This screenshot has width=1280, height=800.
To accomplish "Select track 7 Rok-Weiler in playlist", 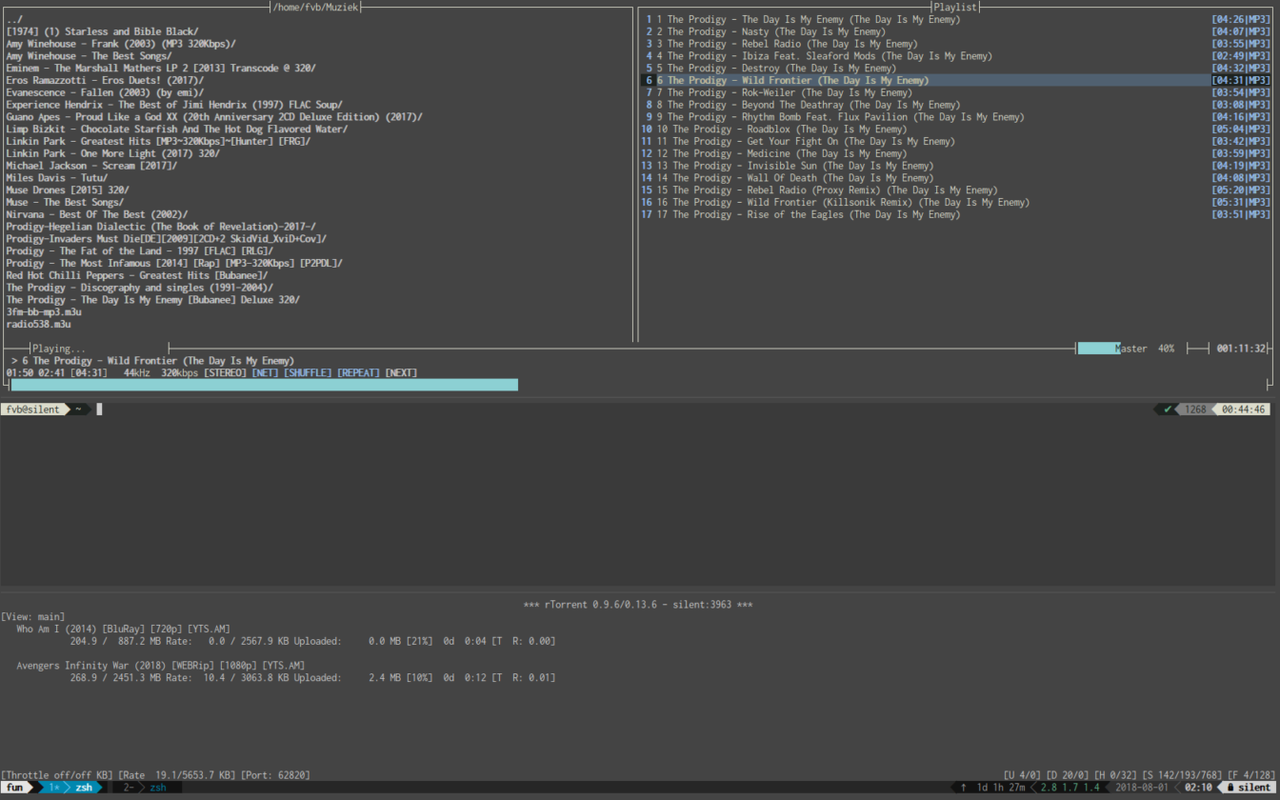I will tap(956, 93).
